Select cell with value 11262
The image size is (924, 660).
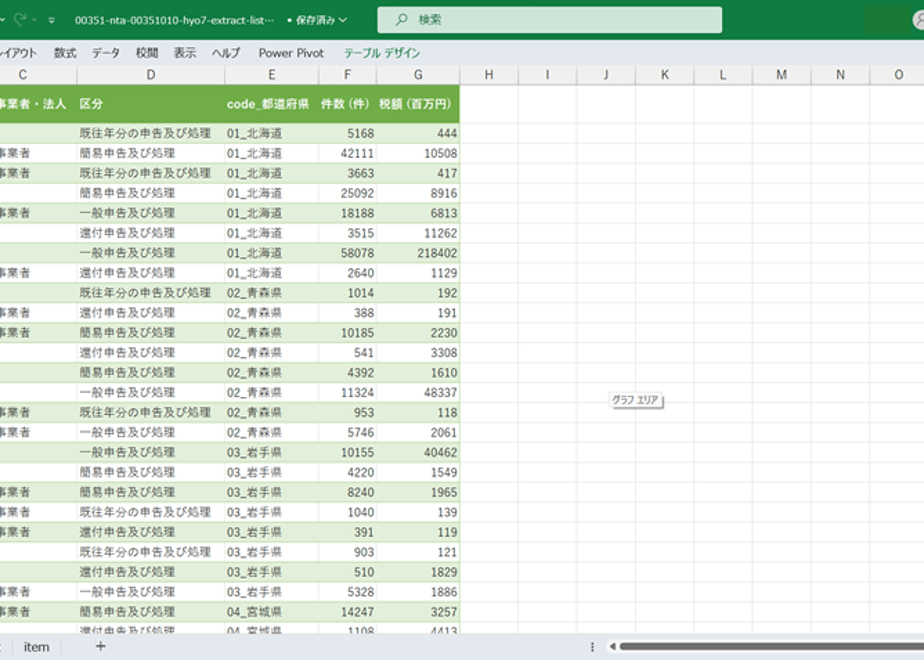click(418, 233)
